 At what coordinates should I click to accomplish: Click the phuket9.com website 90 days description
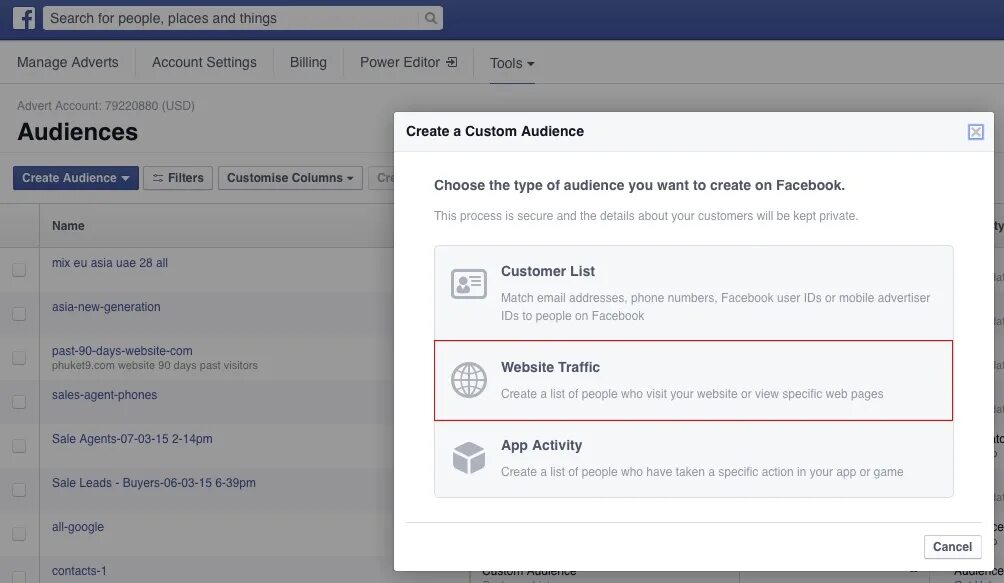(154, 365)
